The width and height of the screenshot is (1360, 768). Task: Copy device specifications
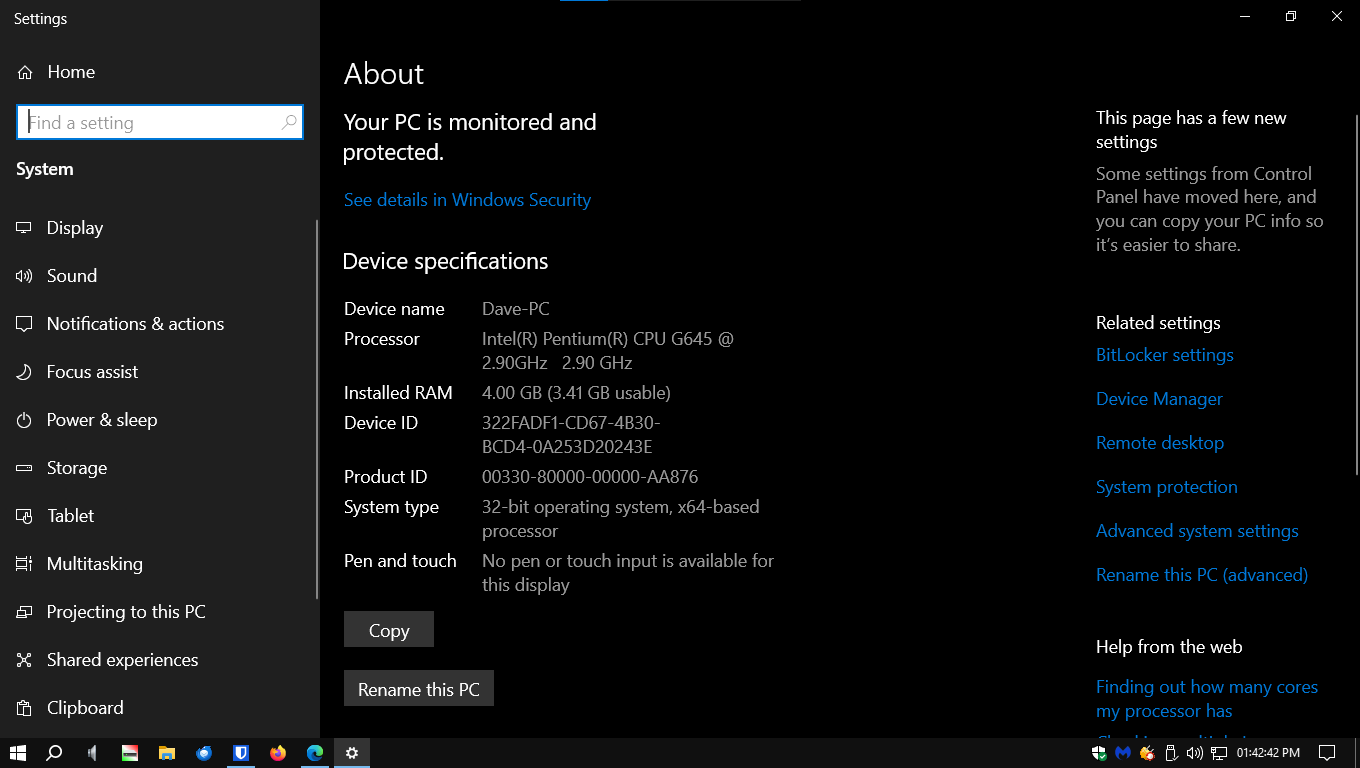click(x=389, y=630)
